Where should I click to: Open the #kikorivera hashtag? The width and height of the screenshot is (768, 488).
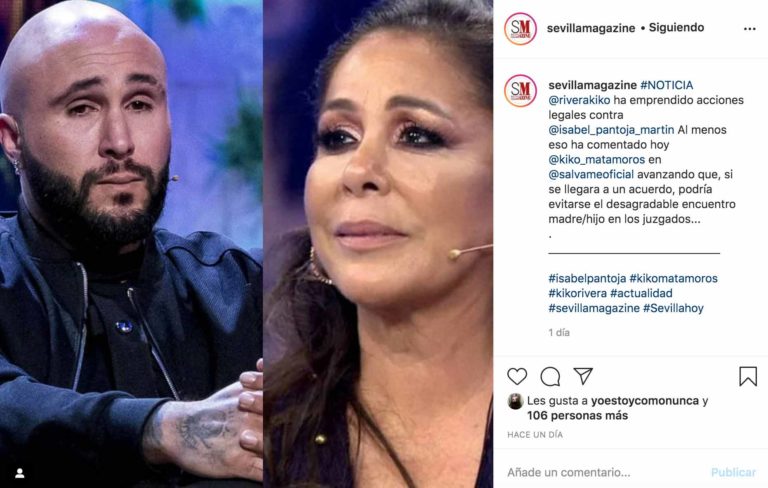coord(577,293)
